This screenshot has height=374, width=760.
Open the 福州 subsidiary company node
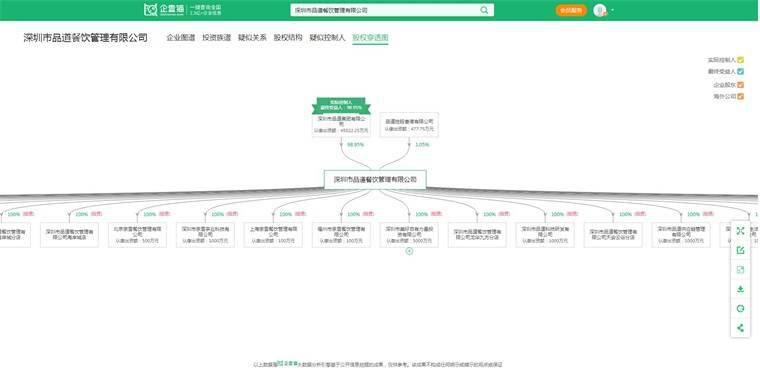click(341, 235)
